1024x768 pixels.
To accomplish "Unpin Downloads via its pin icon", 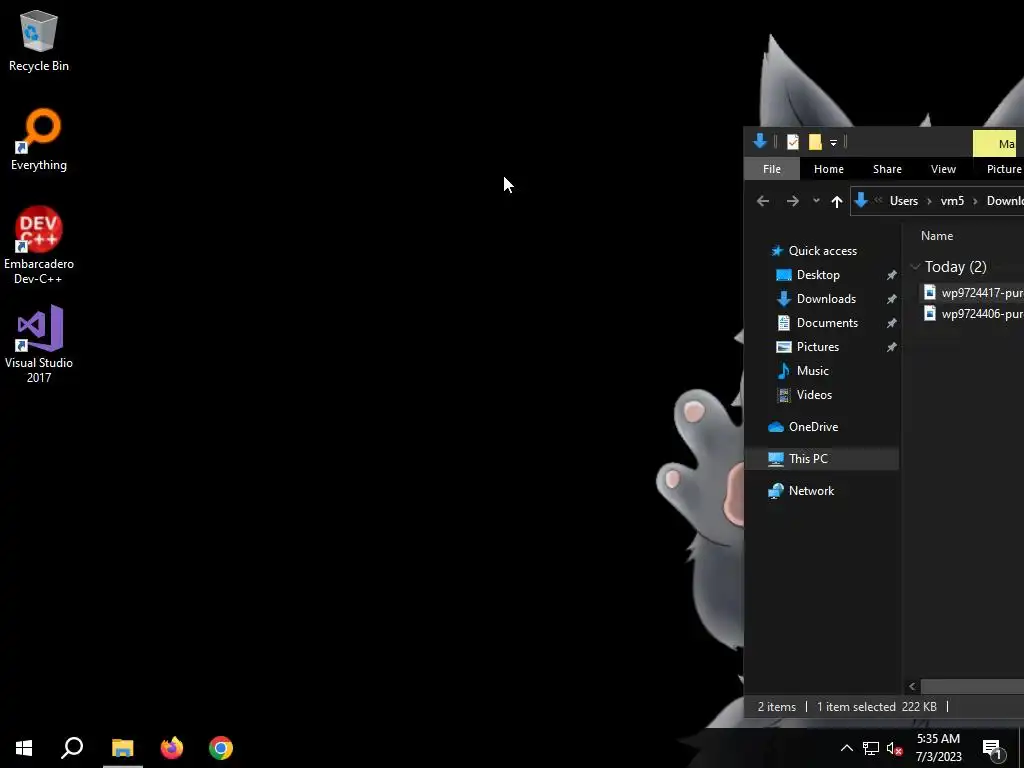I will coord(891,299).
